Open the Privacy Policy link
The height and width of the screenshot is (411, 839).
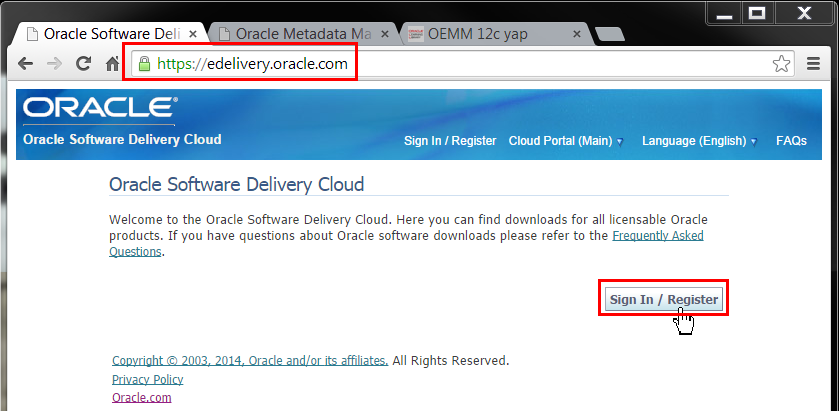click(x=148, y=379)
